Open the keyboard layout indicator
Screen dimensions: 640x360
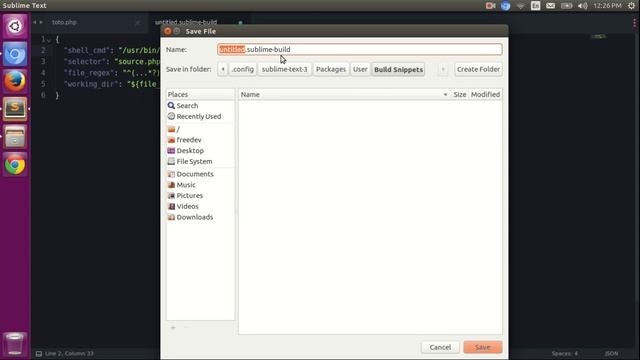[536, 6]
